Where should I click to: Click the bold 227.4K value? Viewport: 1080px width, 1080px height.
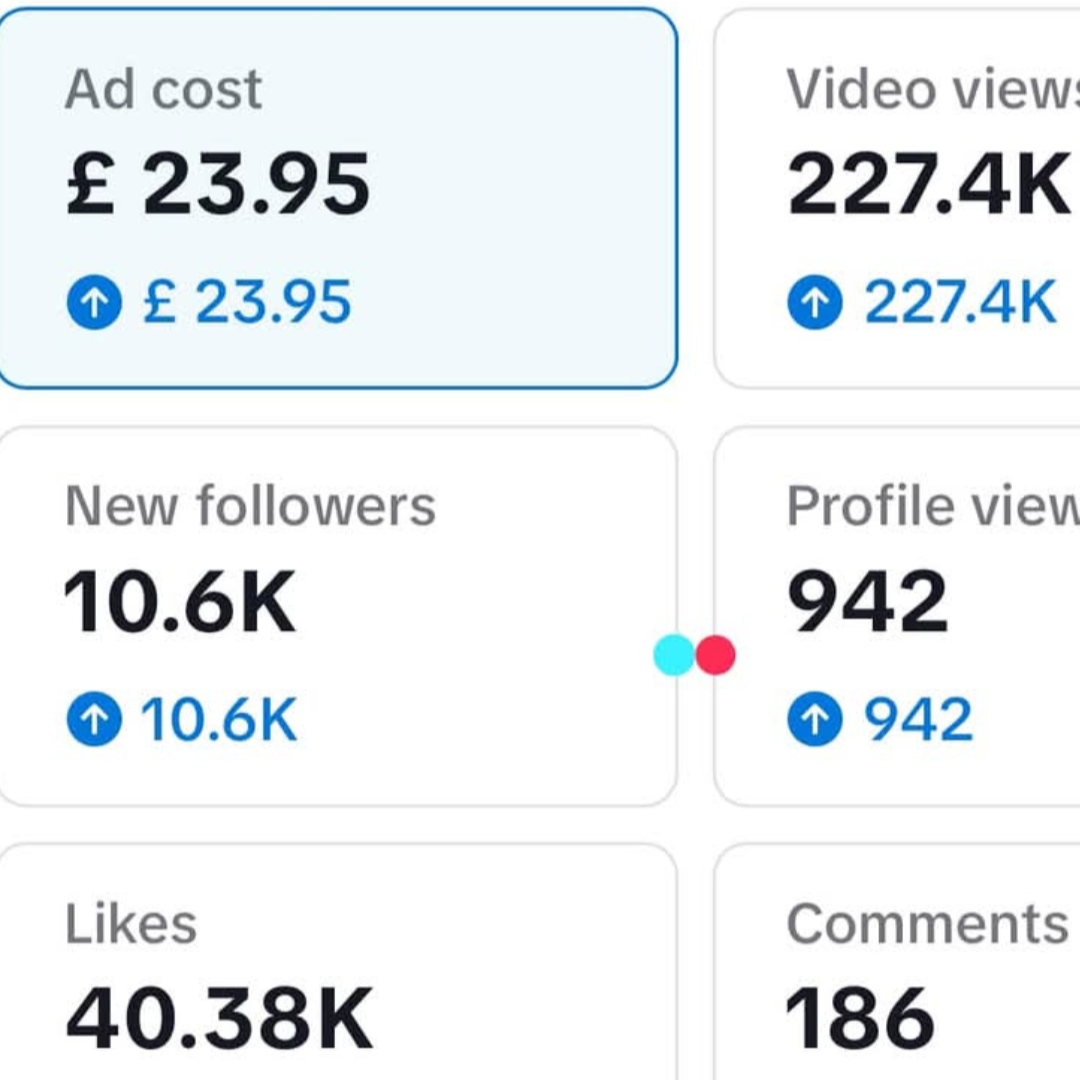click(928, 185)
